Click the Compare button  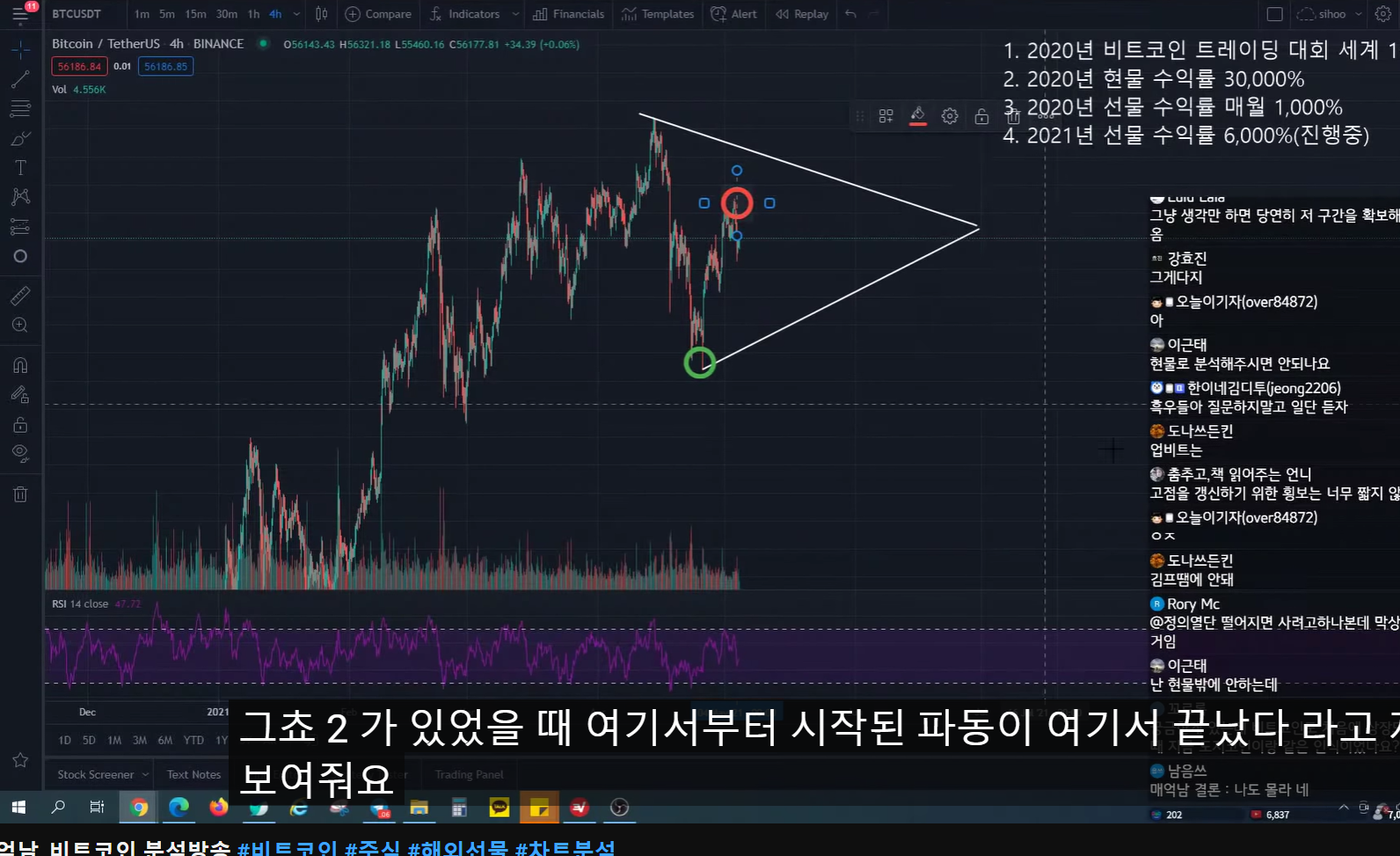(x=377, y=14)
